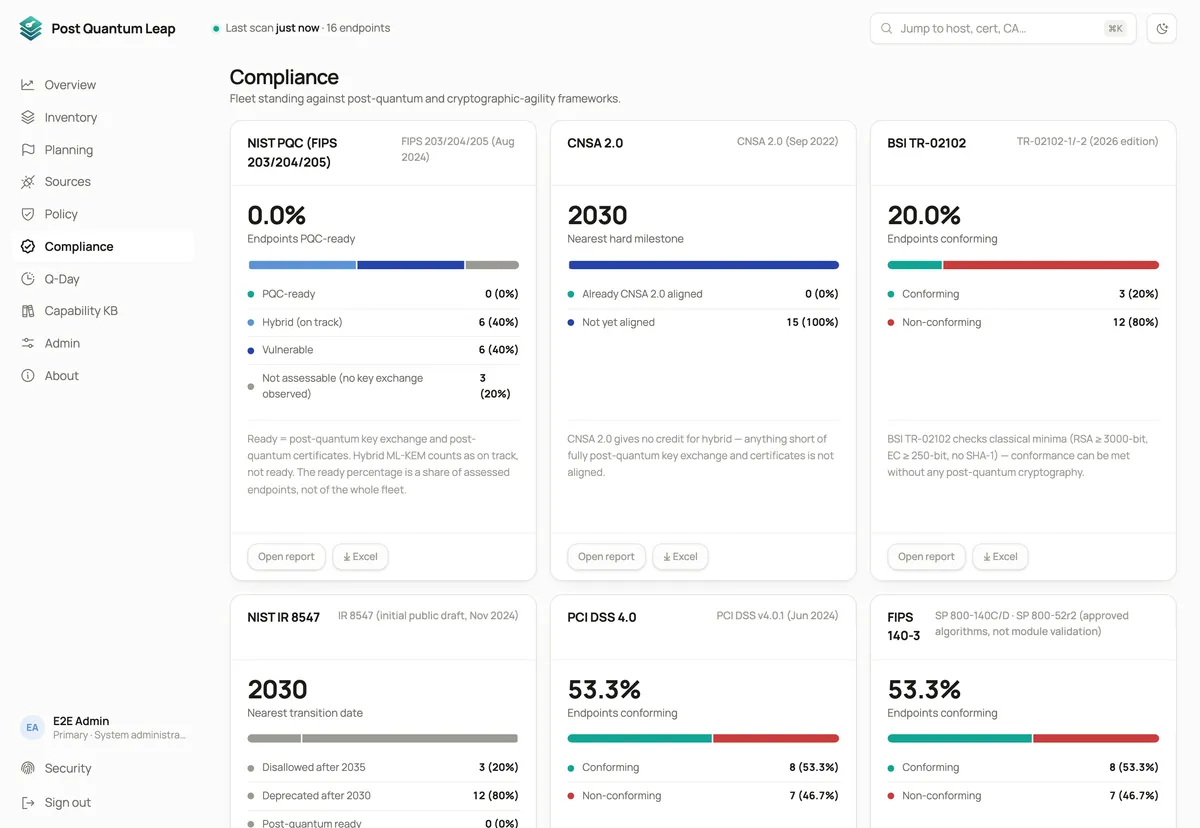This screenshot has width=1200, height=828.
Task: Open report for CNSA 2.0 card
Action: tap(606, 557)
